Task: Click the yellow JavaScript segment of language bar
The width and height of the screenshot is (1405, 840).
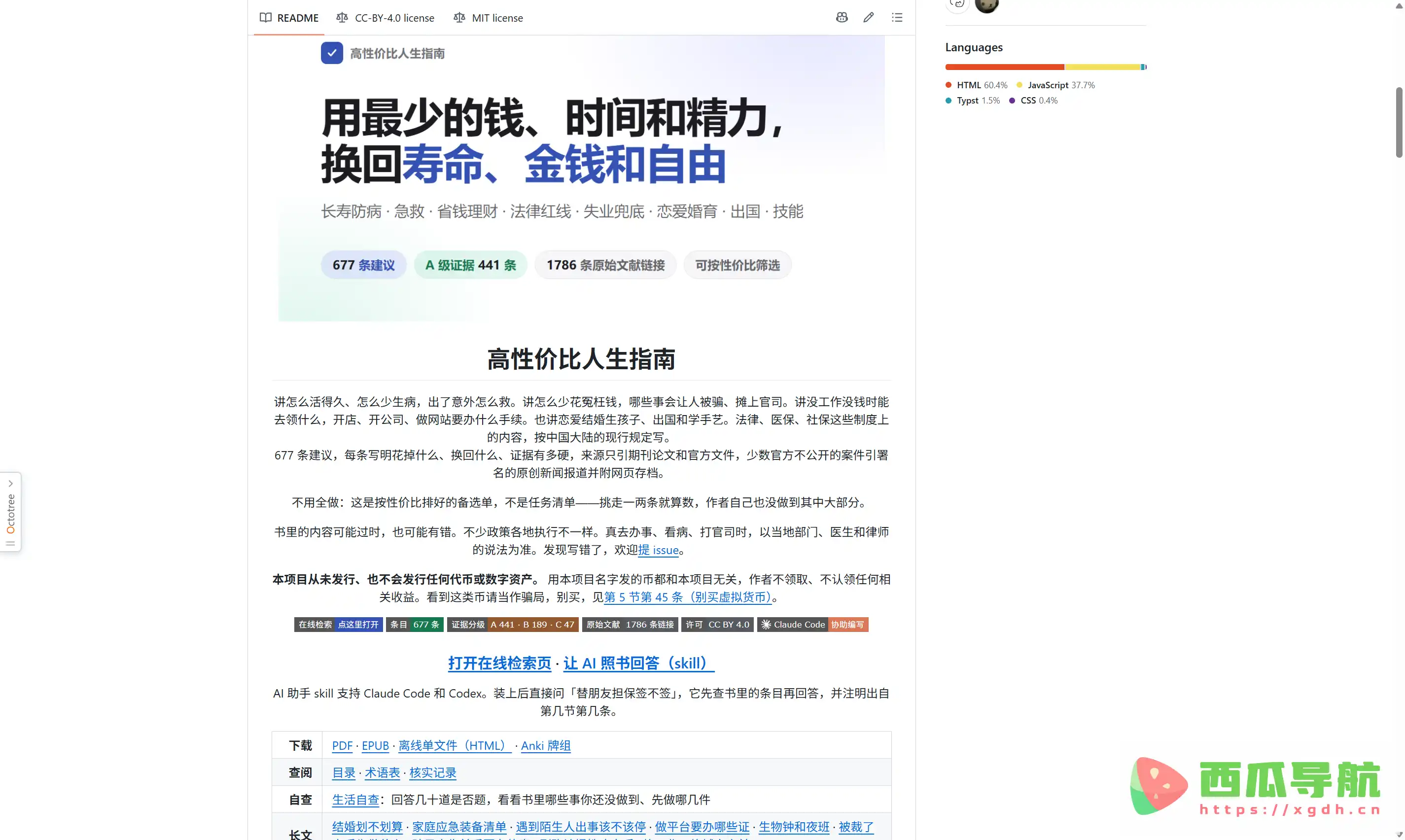Action: pyautogui.click(x=1103, y=67)
